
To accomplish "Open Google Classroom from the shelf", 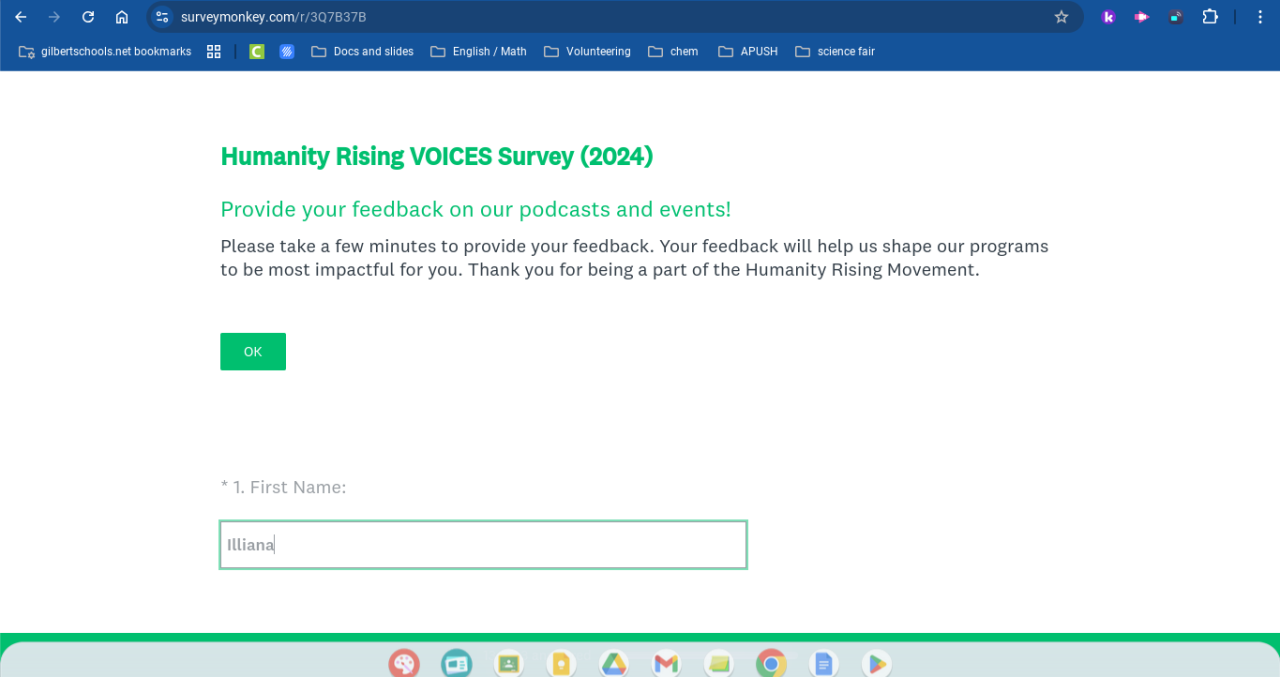I will click(508, 663).
